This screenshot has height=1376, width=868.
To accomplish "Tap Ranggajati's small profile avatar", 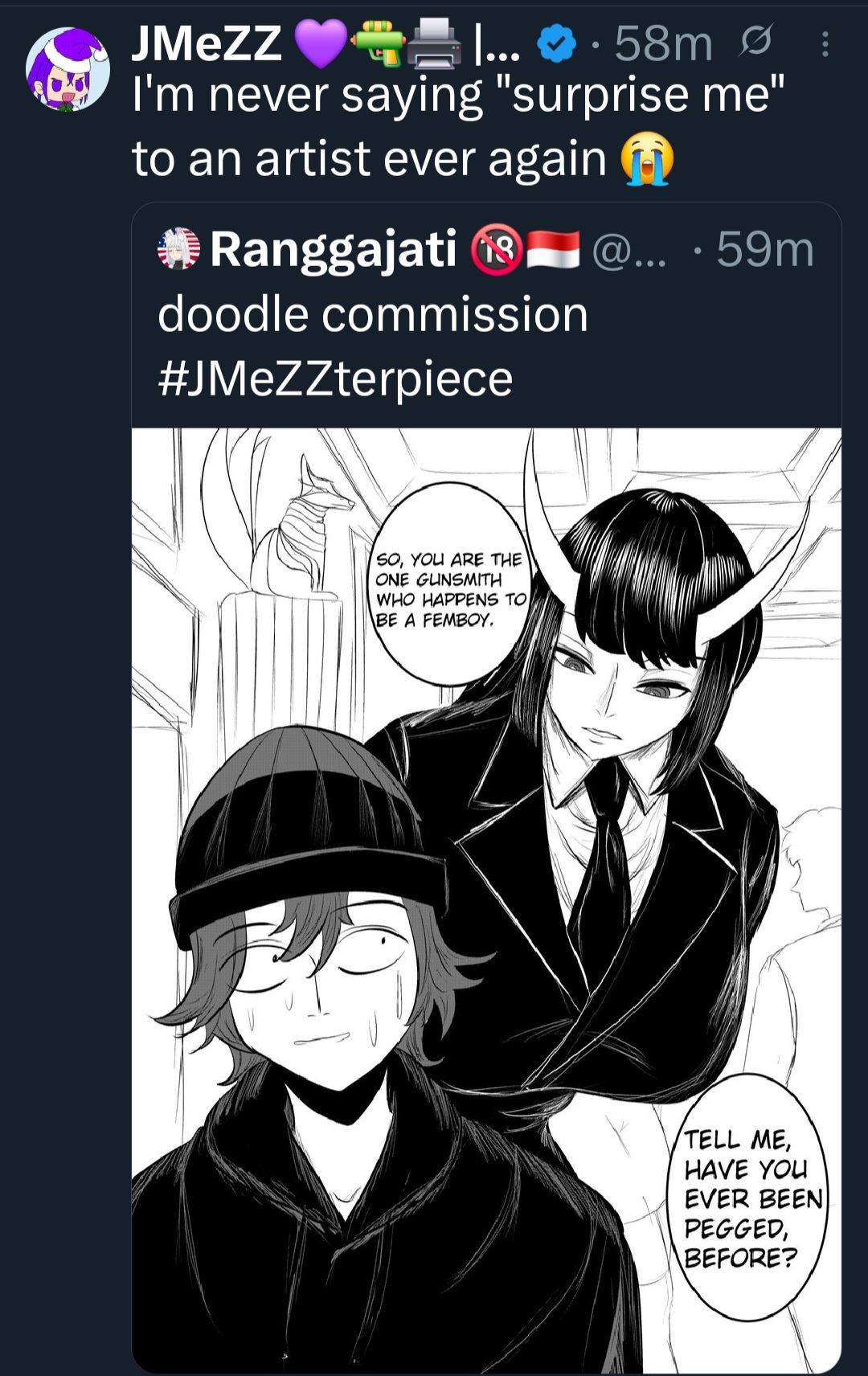I will click(178, 248).
